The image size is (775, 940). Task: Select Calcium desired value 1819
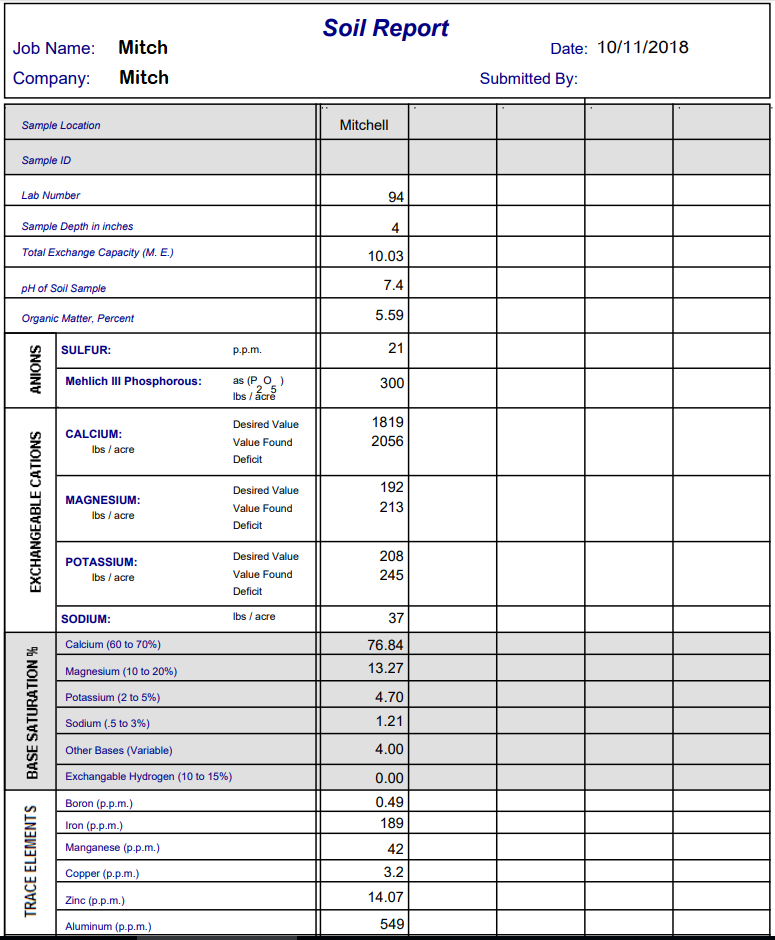pos(387,422)
